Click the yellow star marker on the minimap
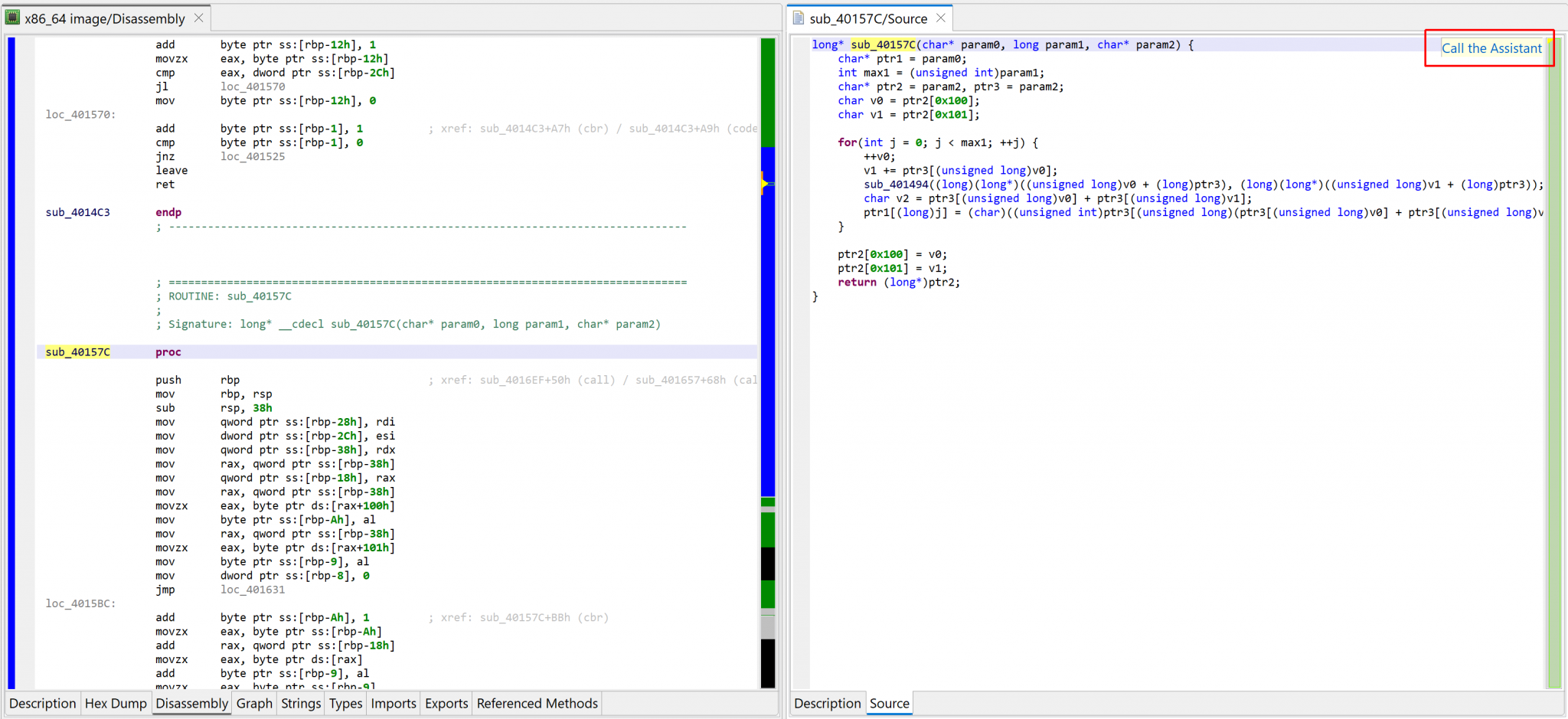Viewport: 1568px width, 719px height. coord(766,182)
